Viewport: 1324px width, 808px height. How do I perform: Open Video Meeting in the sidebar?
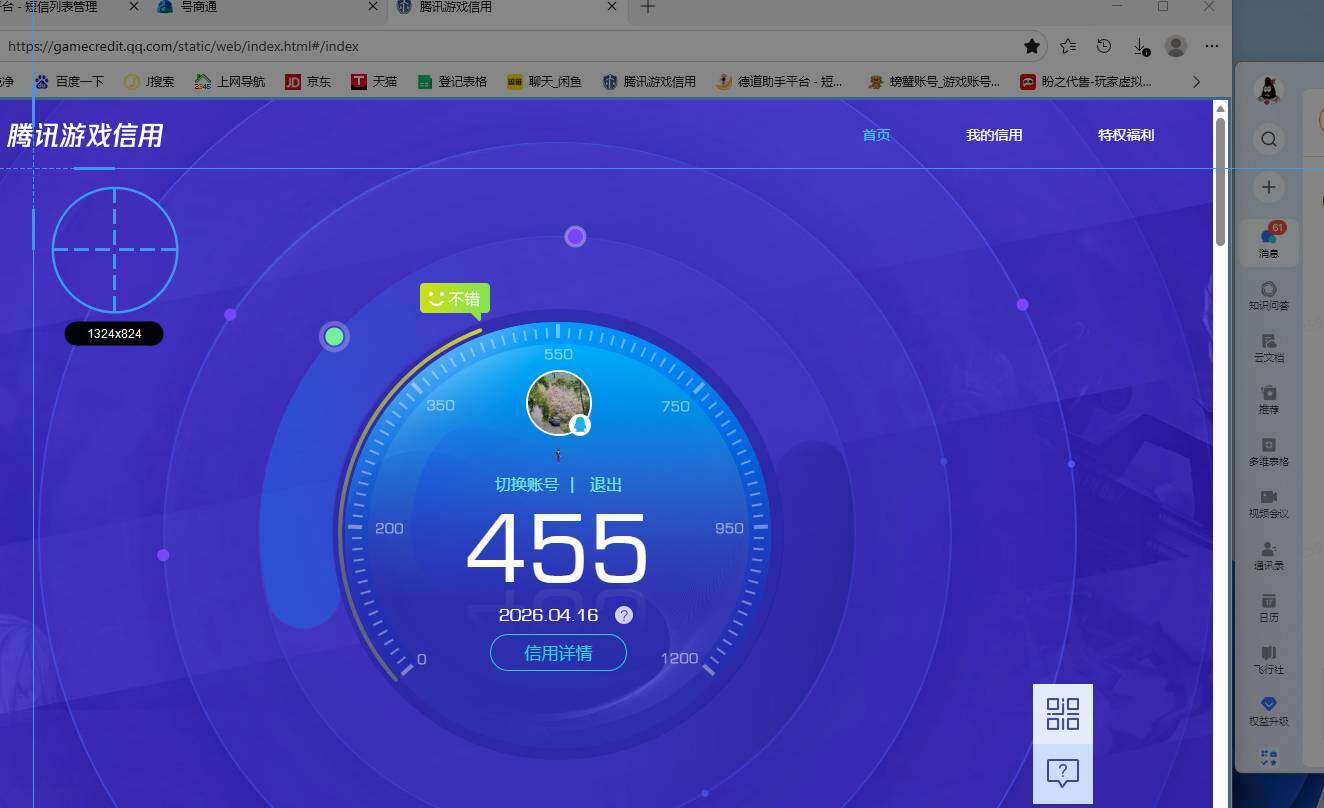coord(1268,503)
